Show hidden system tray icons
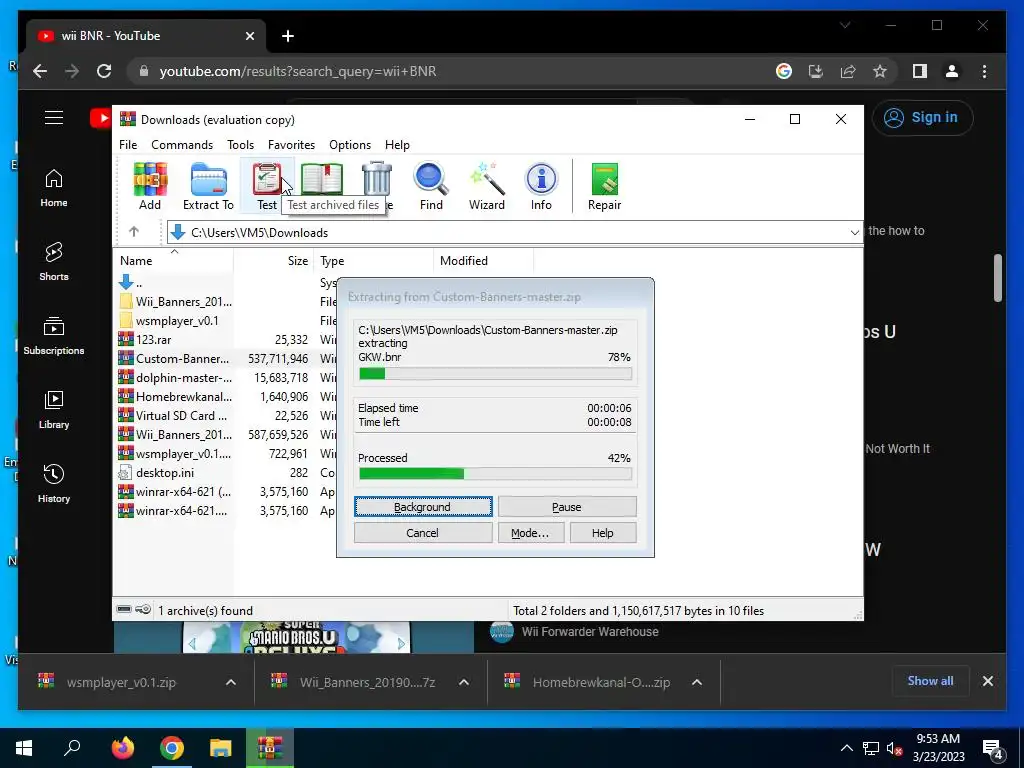The image size is (1024, 768). click(x=846, y=748)
